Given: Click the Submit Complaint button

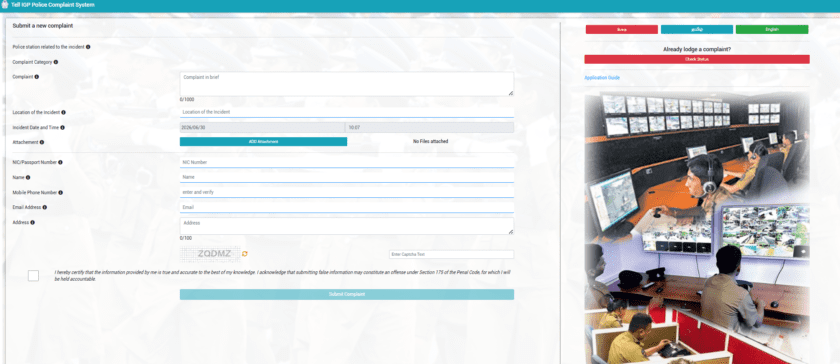Looking at the screenshot, I should [x=347, y=294].
